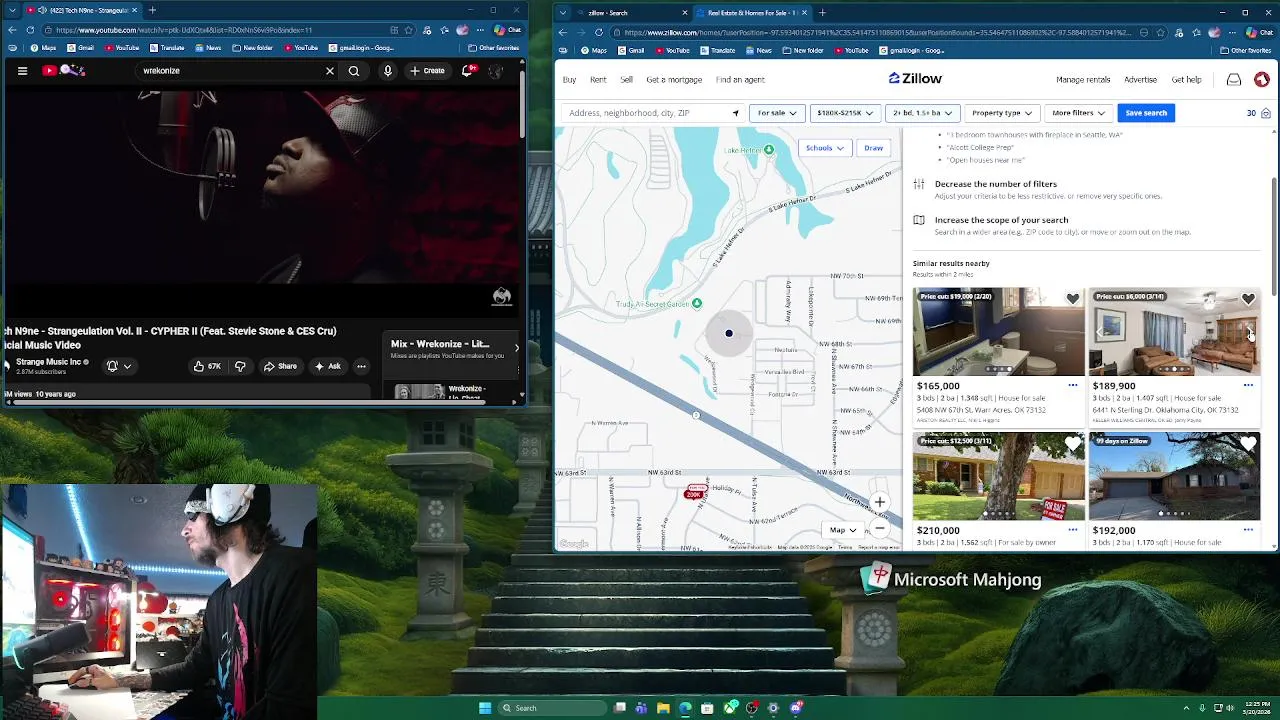
Task: Select Buy in Zillow navigation
Action: point(569,79)
